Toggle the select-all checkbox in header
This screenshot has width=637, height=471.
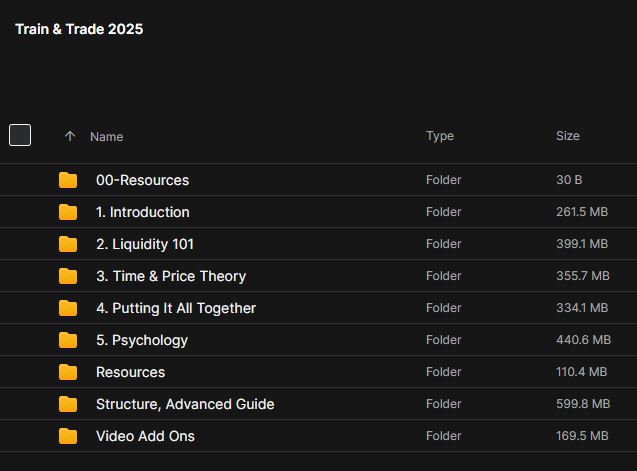tap(20, 135)
